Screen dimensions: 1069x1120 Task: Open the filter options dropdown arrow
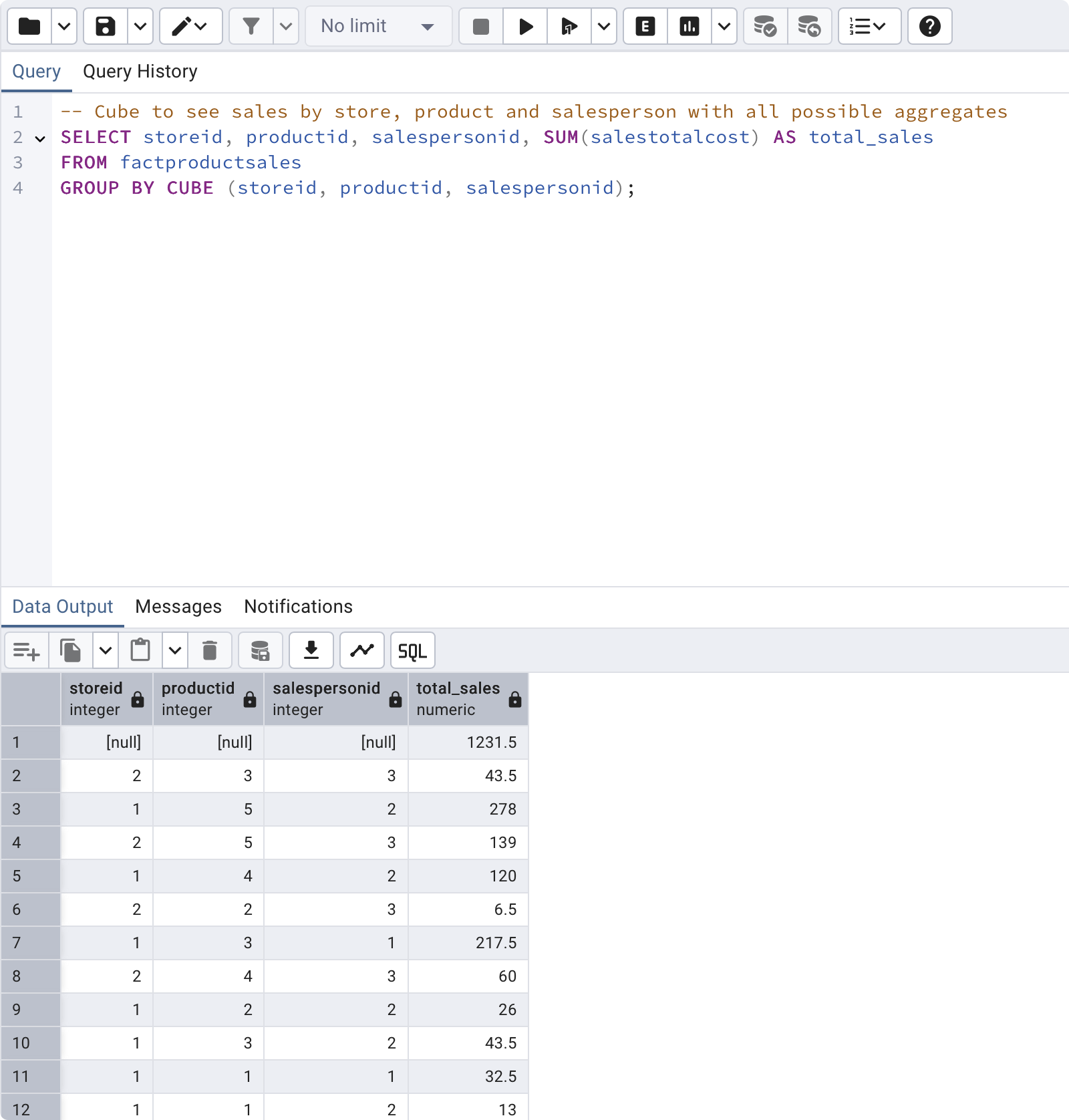[286, 27]
